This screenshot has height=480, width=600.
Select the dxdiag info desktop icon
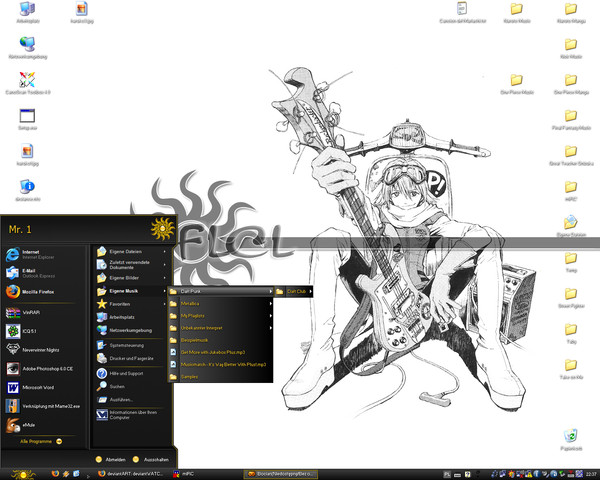point(28,190)
